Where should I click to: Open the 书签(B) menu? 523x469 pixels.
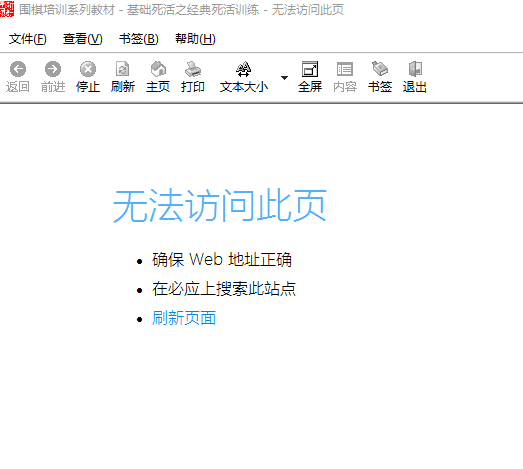(x=139, y=39)
